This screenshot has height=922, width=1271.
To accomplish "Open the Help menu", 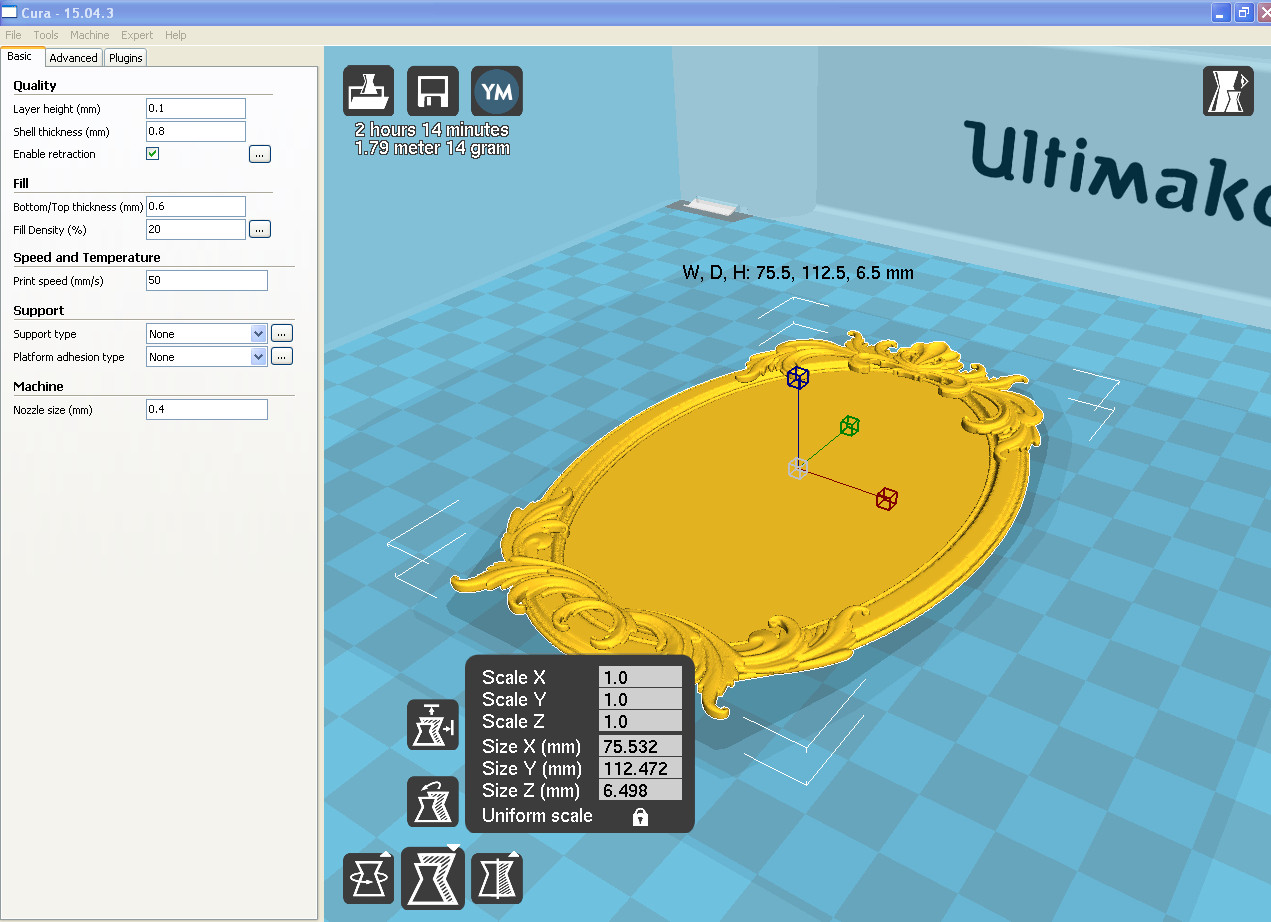I will 175,35.
